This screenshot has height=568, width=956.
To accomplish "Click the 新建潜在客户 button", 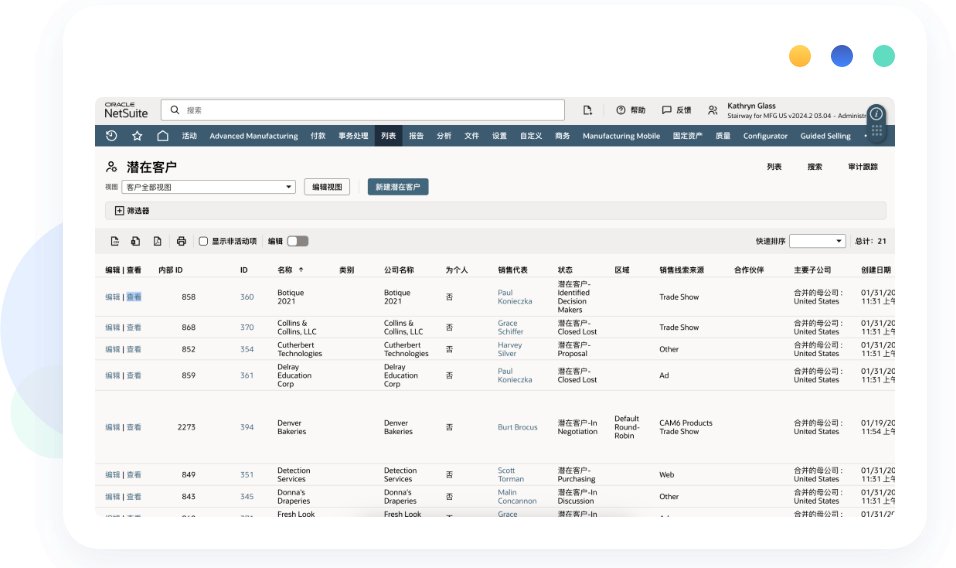I will point(398,187).
